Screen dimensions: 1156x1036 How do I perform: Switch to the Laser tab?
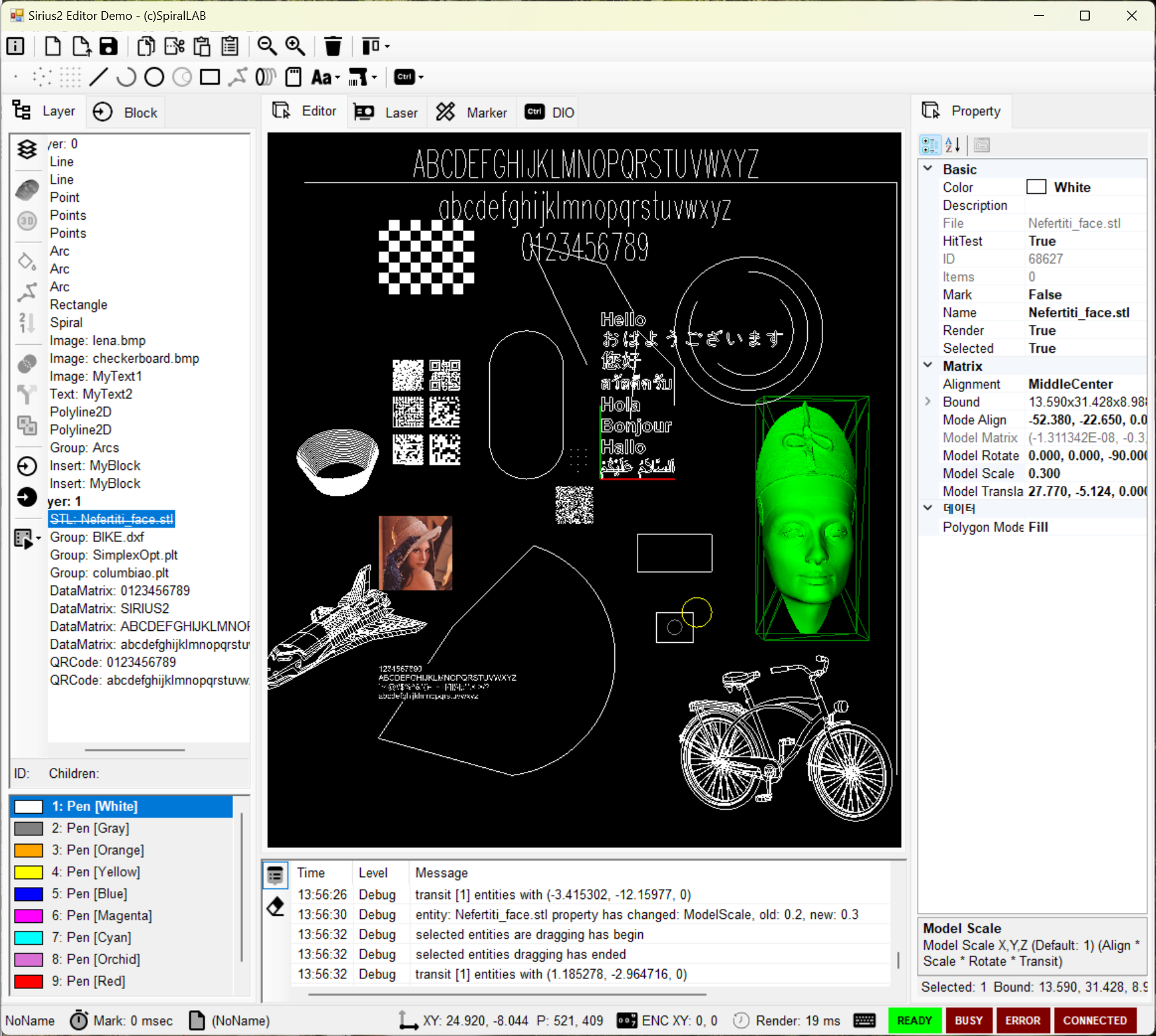tap(387, 113)
